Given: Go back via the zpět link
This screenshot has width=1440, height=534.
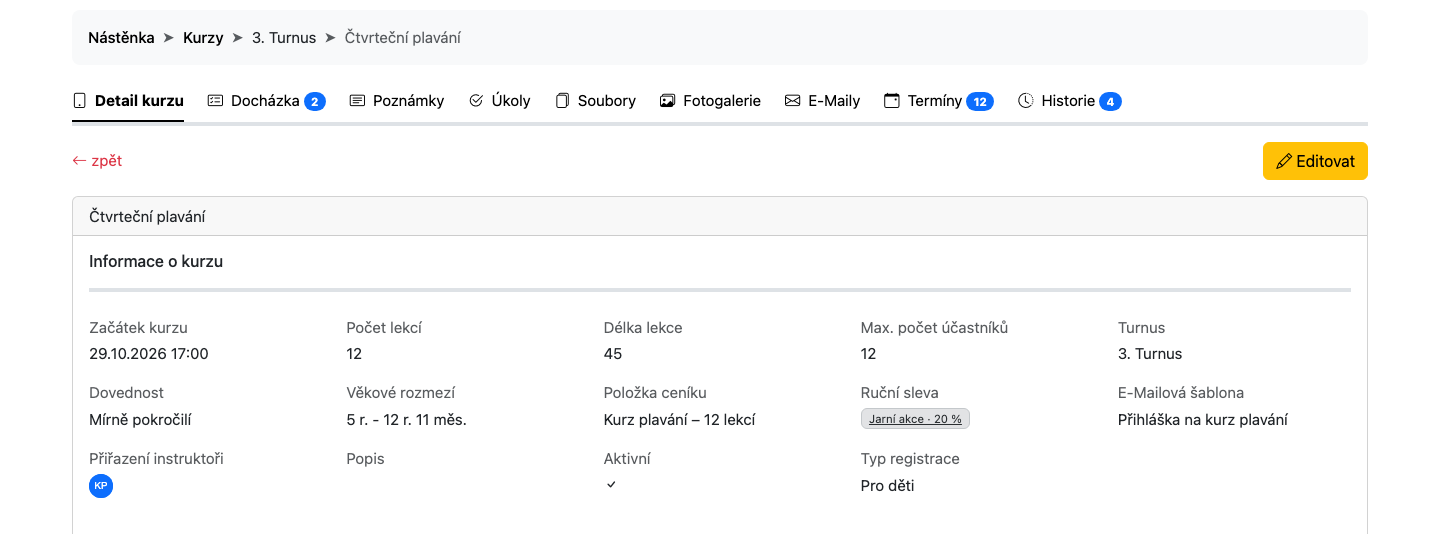Looking at the screenshot, I should (x=97, y=161).
